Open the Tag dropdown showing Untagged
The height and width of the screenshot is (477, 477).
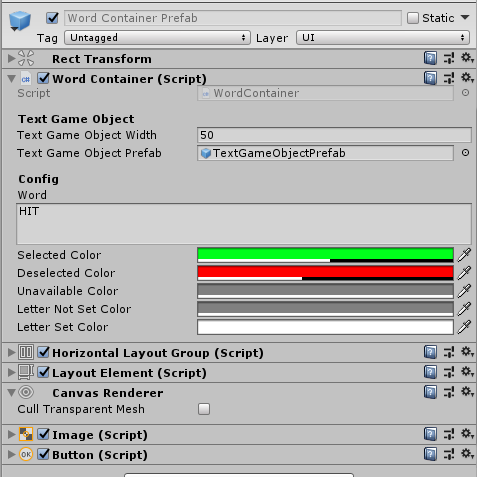[x=157, y=38]
